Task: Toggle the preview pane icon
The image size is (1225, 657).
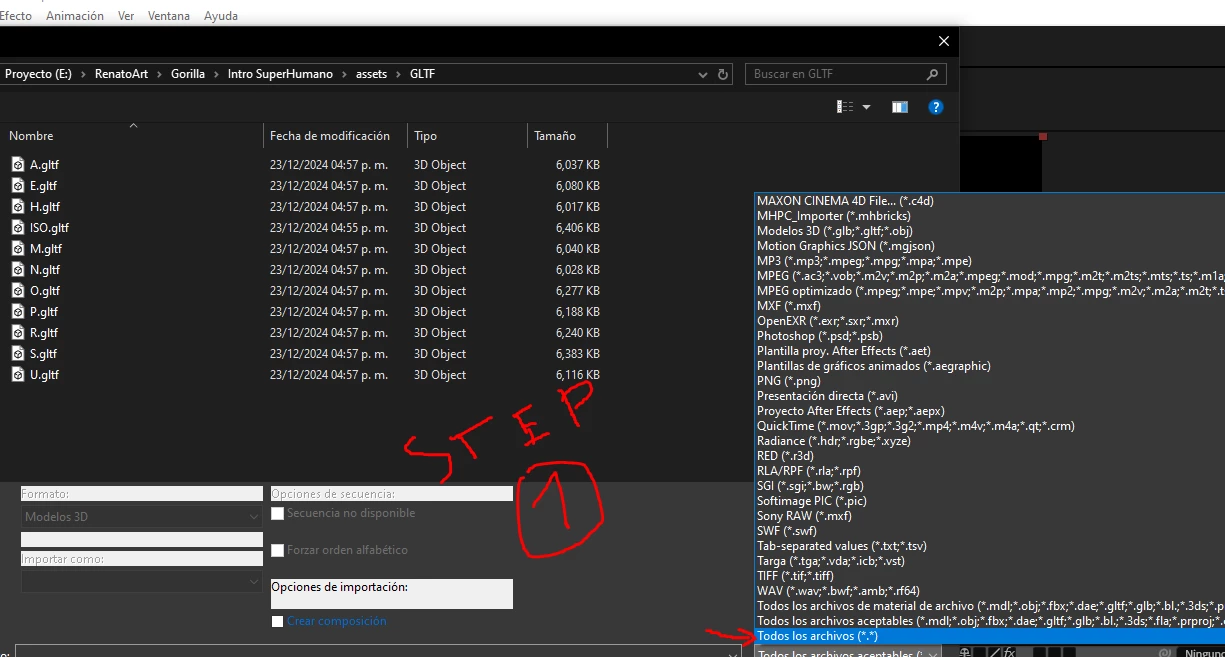Action: tap(900, 107)
